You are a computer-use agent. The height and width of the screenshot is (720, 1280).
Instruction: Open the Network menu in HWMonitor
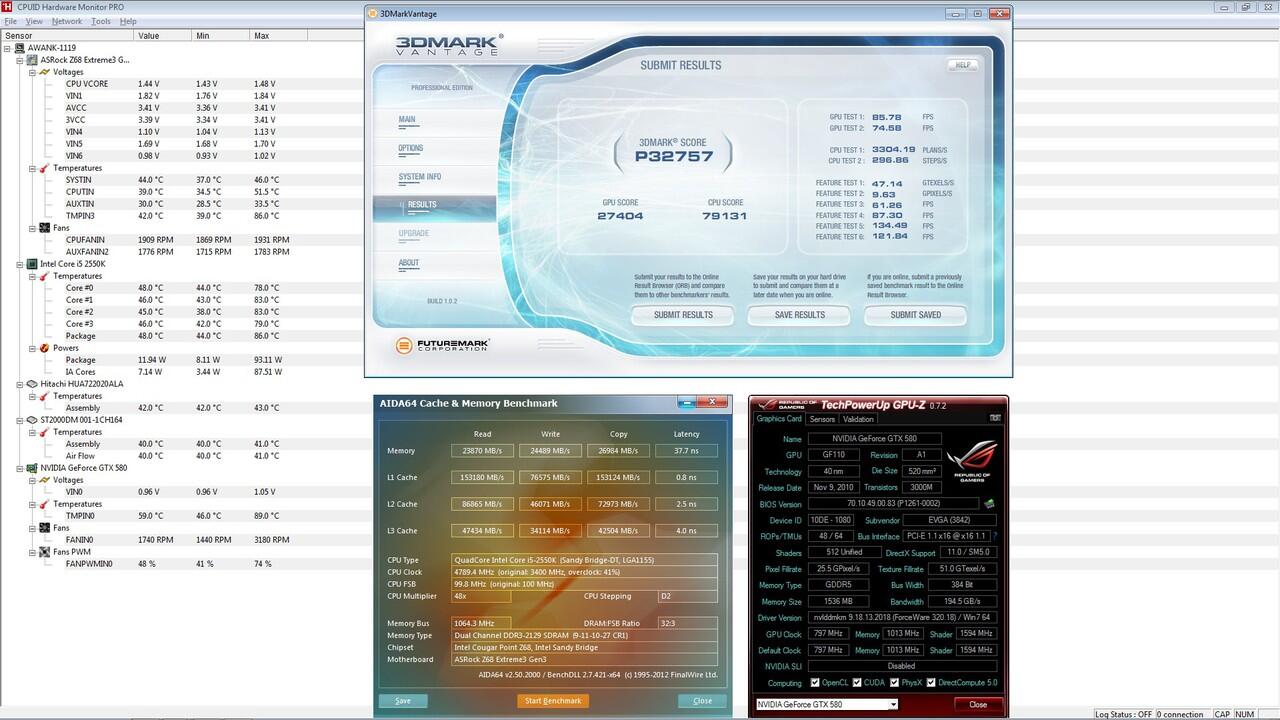click(x=67, y=21)
